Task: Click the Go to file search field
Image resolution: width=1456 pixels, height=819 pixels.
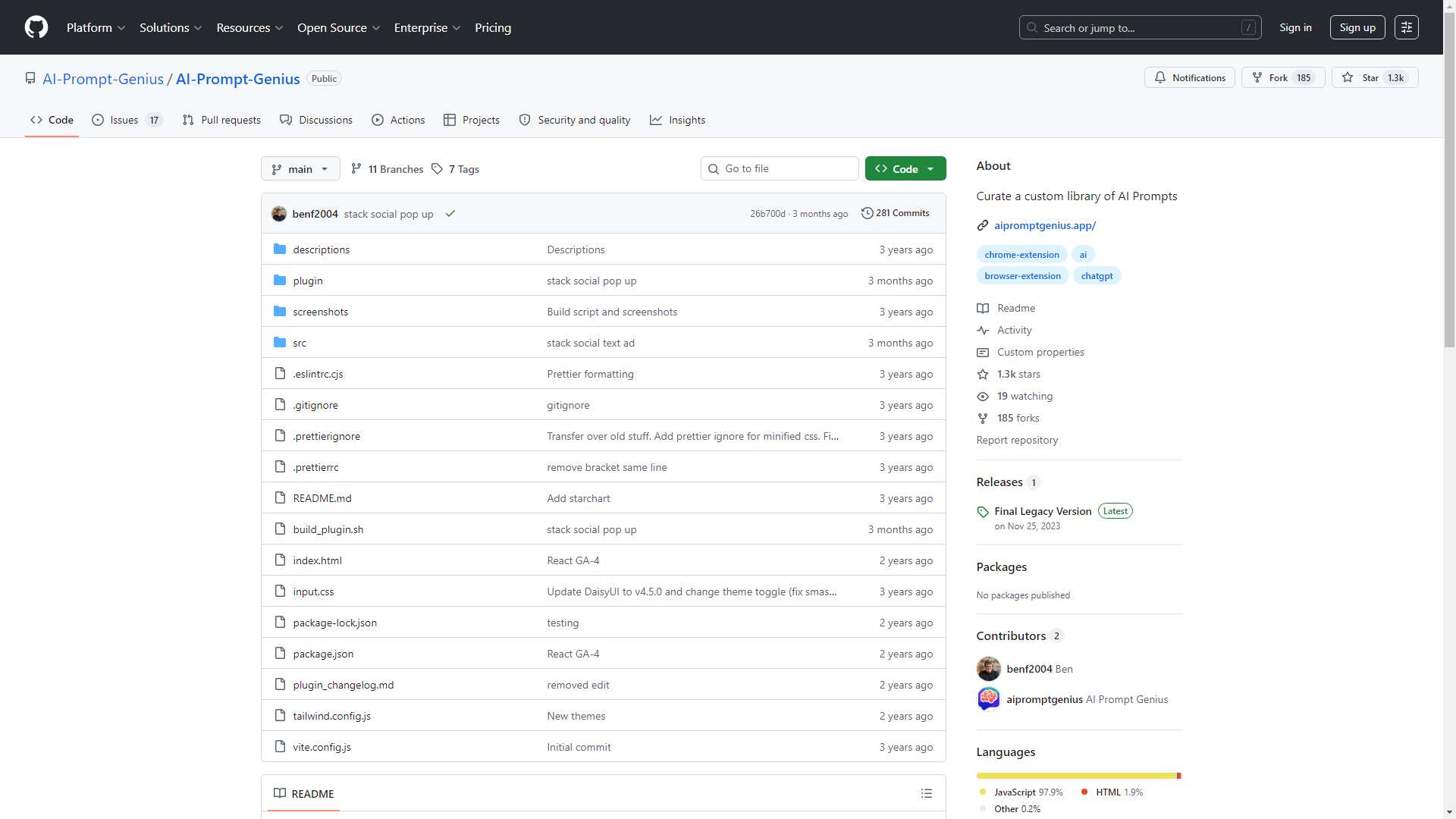Action: point(780,168)
